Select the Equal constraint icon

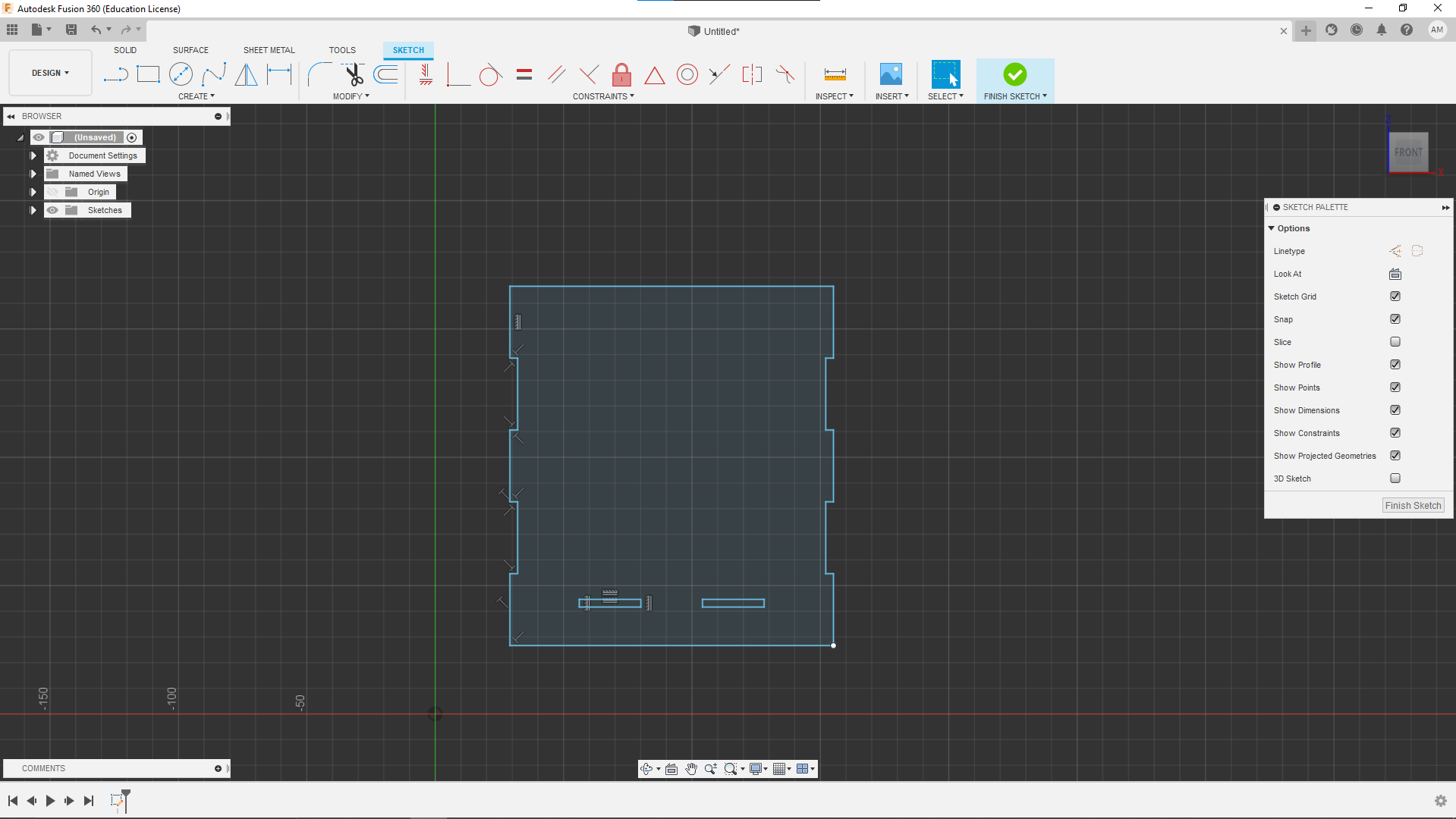pos(524,74)
